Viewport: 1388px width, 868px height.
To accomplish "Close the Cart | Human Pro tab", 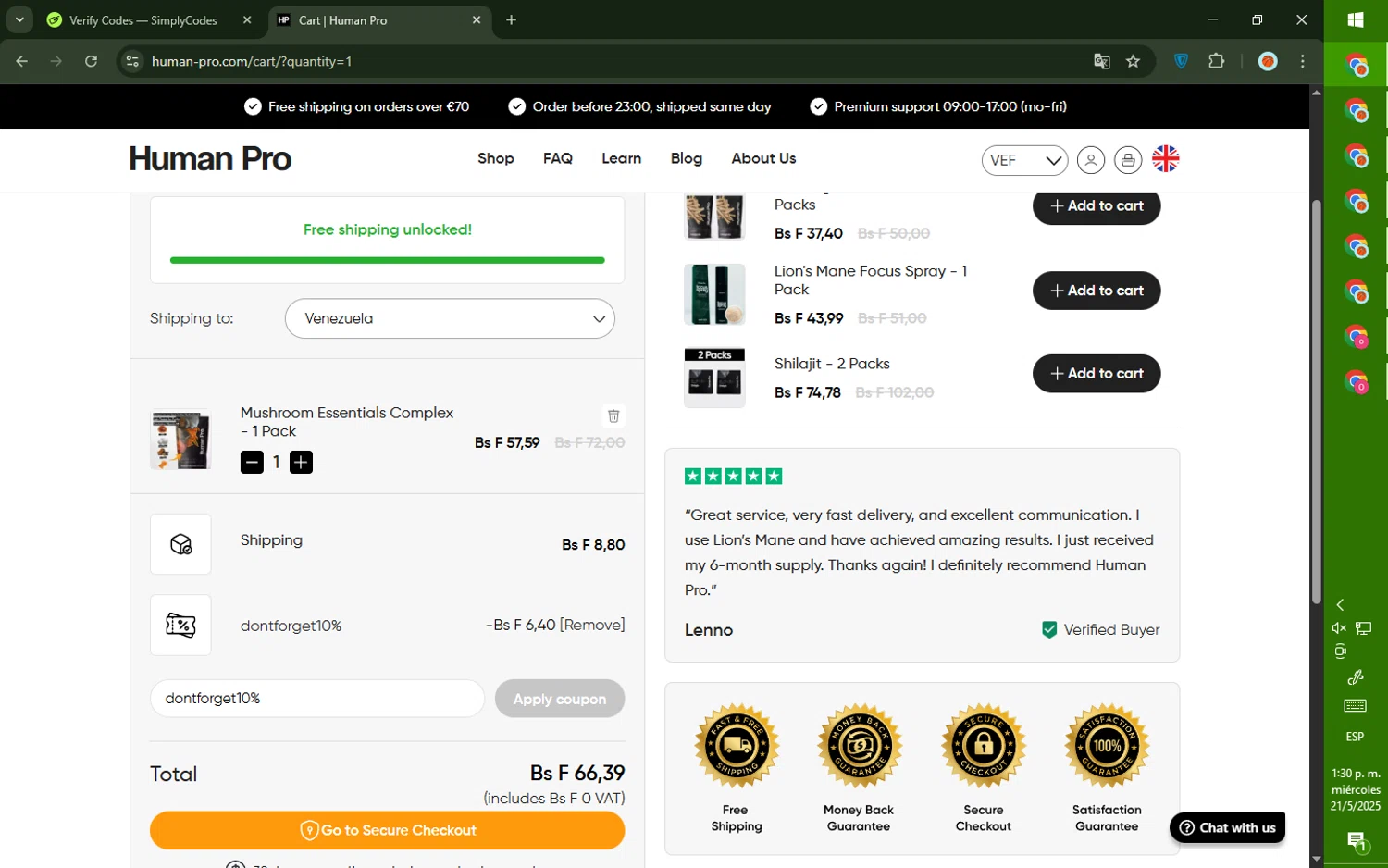I will pos(477,19).
